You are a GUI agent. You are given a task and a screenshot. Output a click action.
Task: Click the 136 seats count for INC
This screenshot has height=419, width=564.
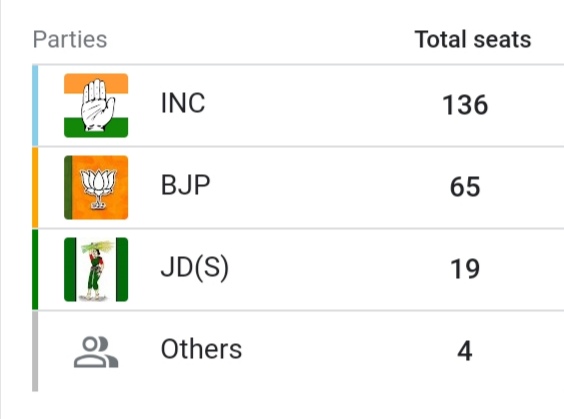(465, 105)
